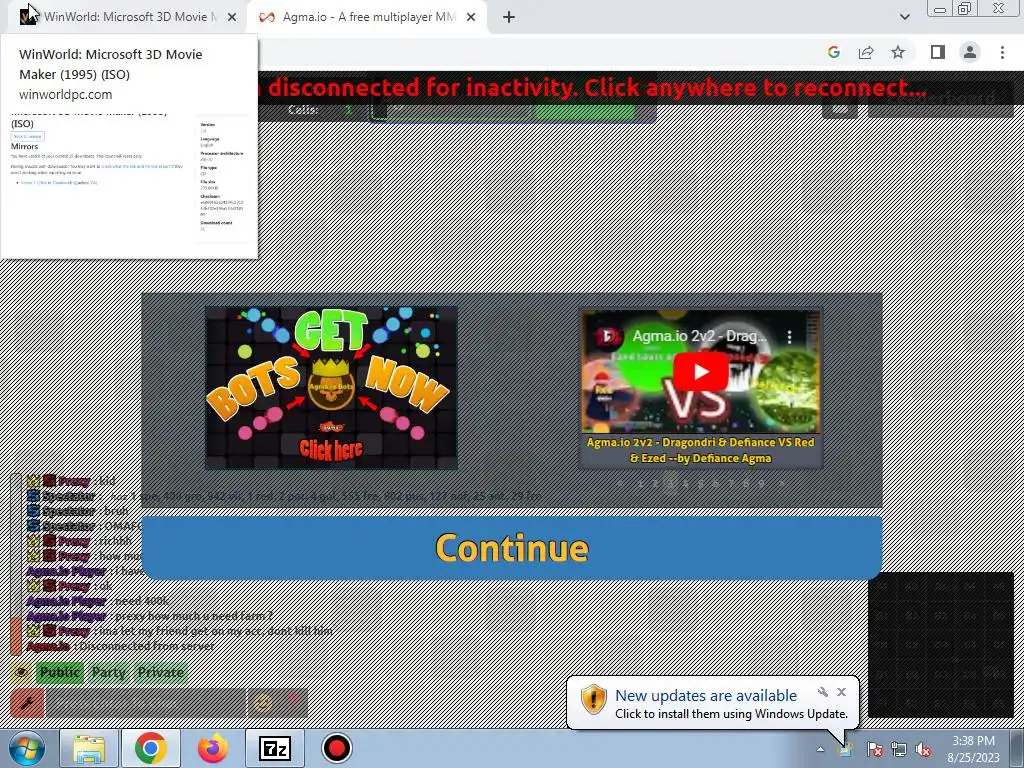Open chat settings wrench icon

27,703
